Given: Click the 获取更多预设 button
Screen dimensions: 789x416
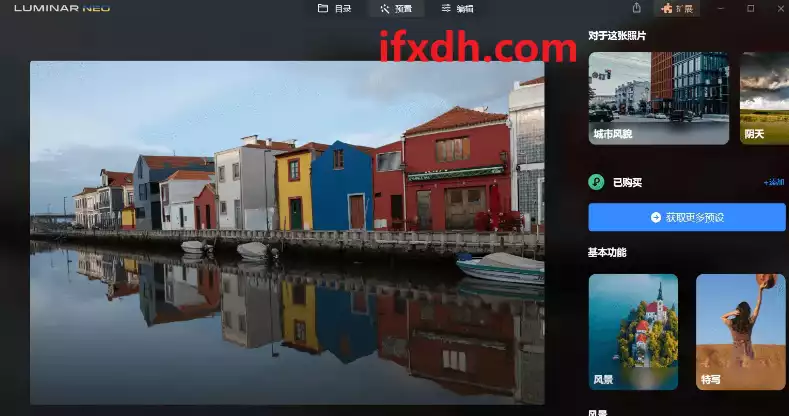Looking at the screenshot, I should pos(686,217).
